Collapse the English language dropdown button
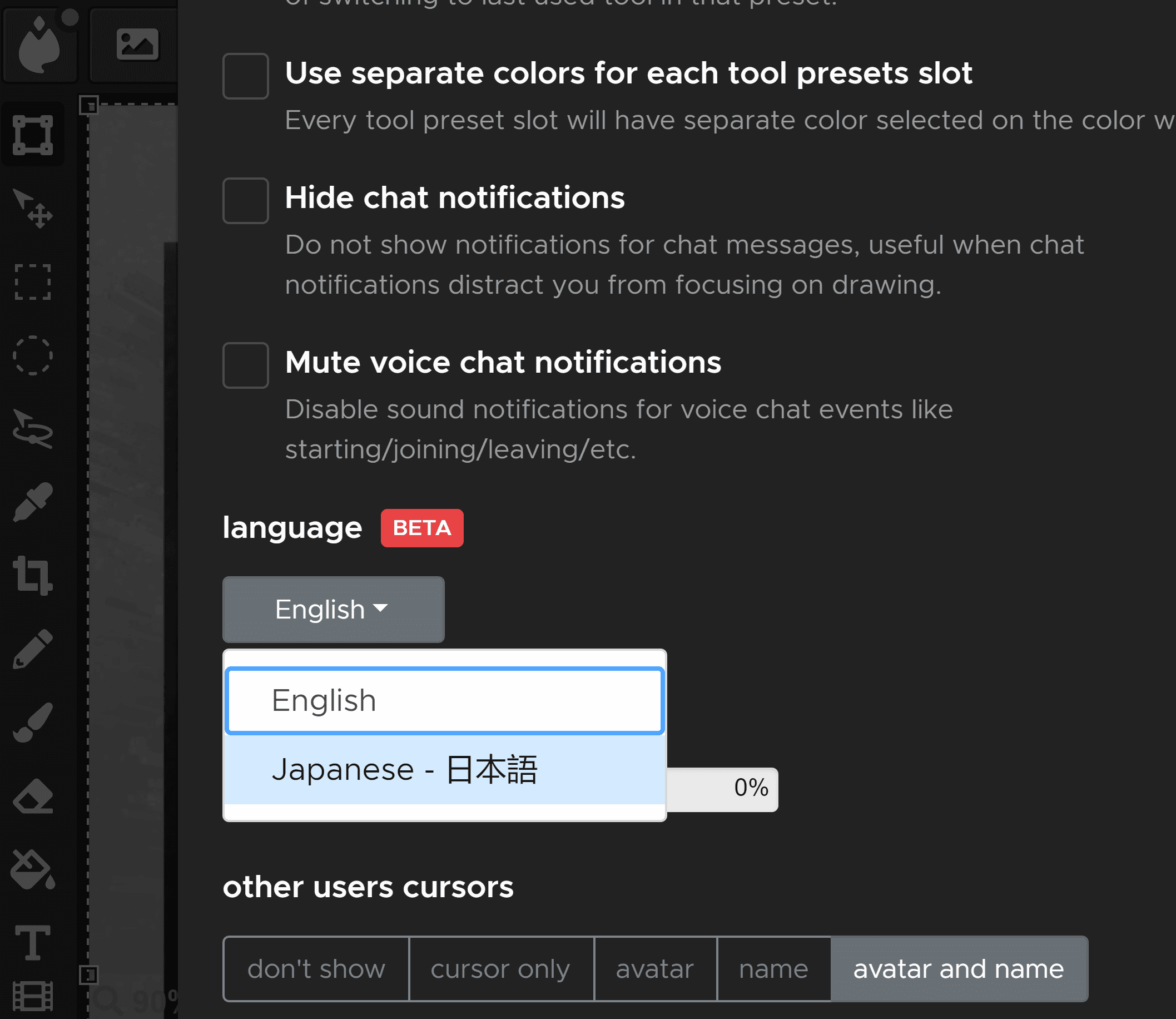This screenshot has height=1019, width=1176. [333, 610]
